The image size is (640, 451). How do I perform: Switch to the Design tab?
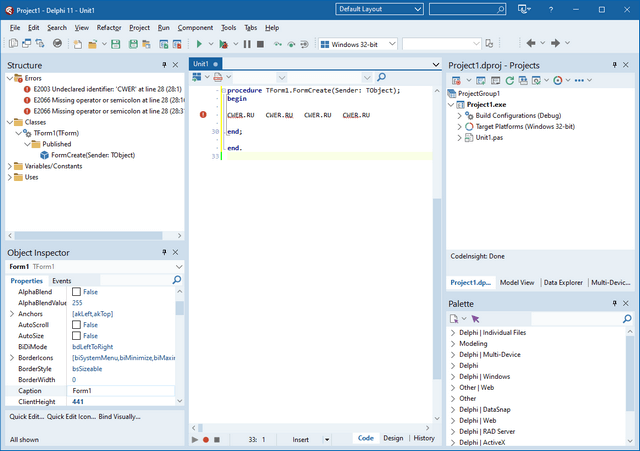pyautogui.click(x=393, y=439)
